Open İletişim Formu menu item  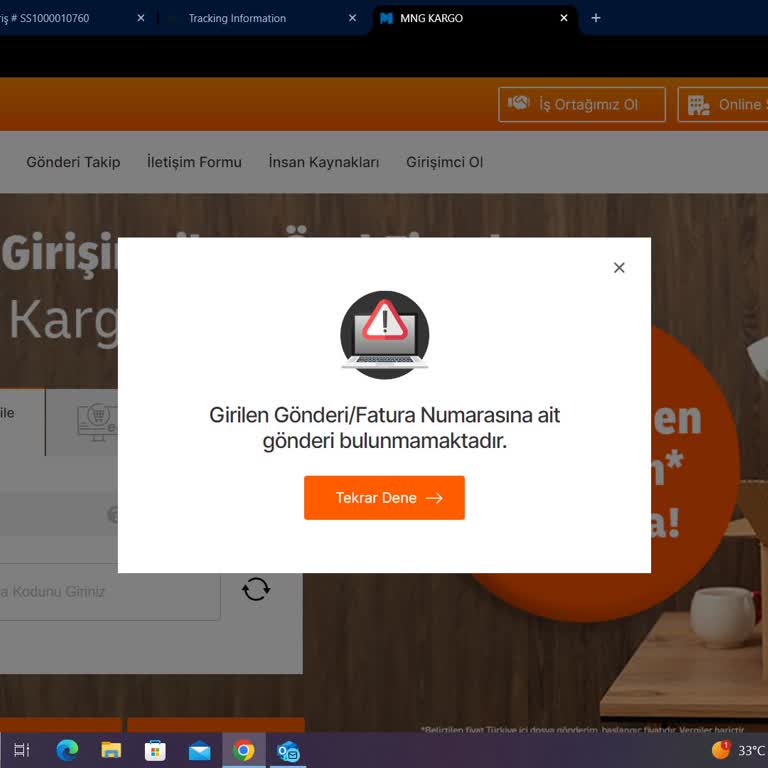click(194, 162)
